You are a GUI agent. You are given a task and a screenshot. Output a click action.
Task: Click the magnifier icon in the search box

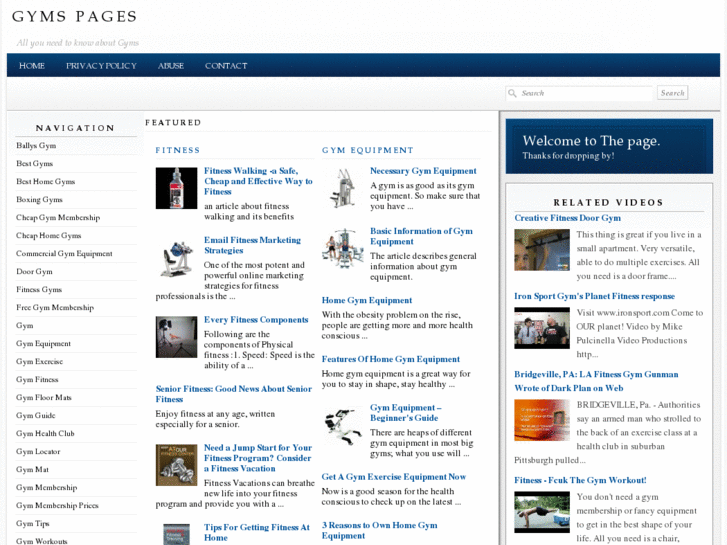point(512,93)
